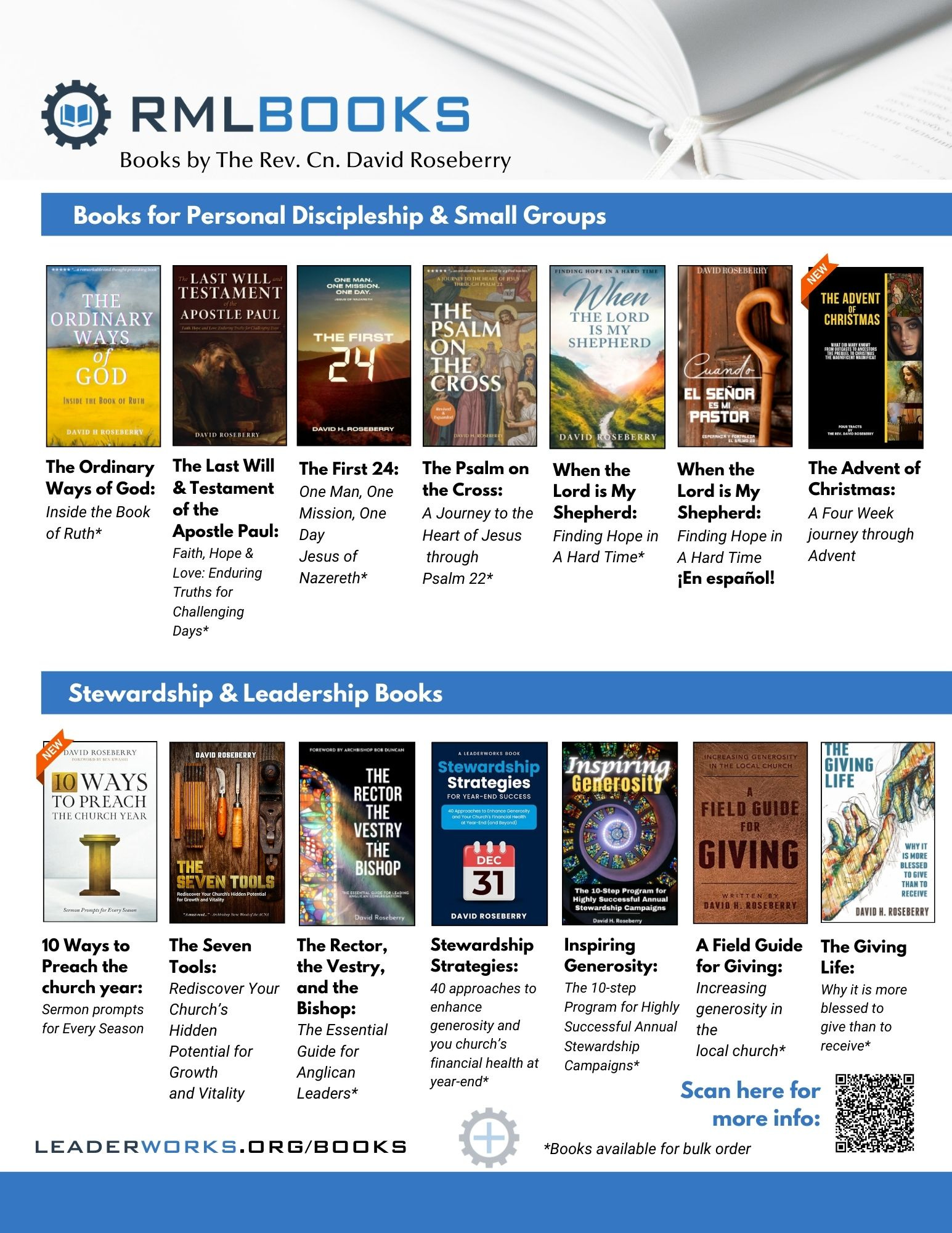
Task: Click the leaderworks.org/books link
Action: 221,1147
